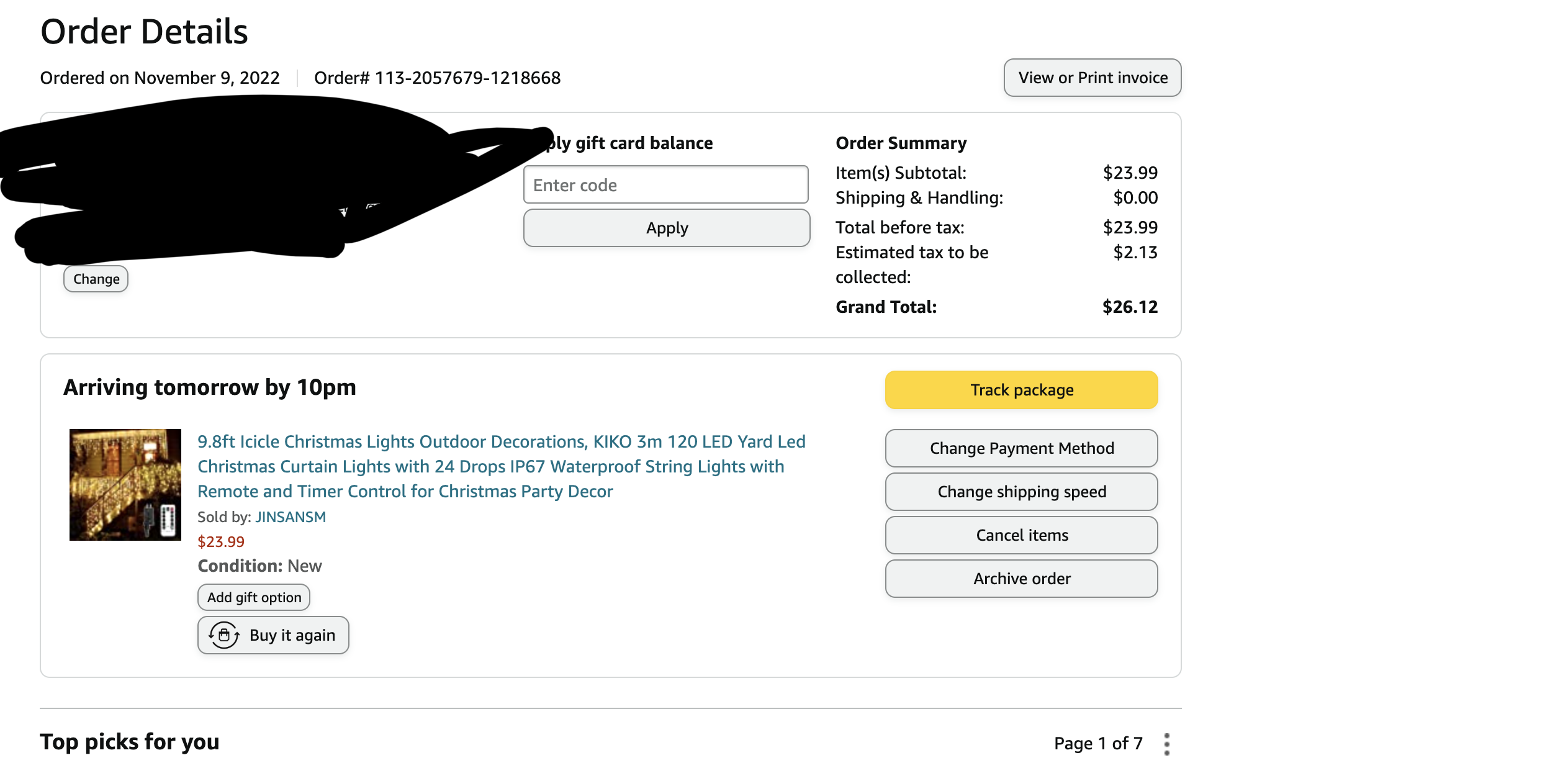The width and height of the screenshot is (1568, 781).
Task: Click the Order Details page heading
Action: (144, 31)
